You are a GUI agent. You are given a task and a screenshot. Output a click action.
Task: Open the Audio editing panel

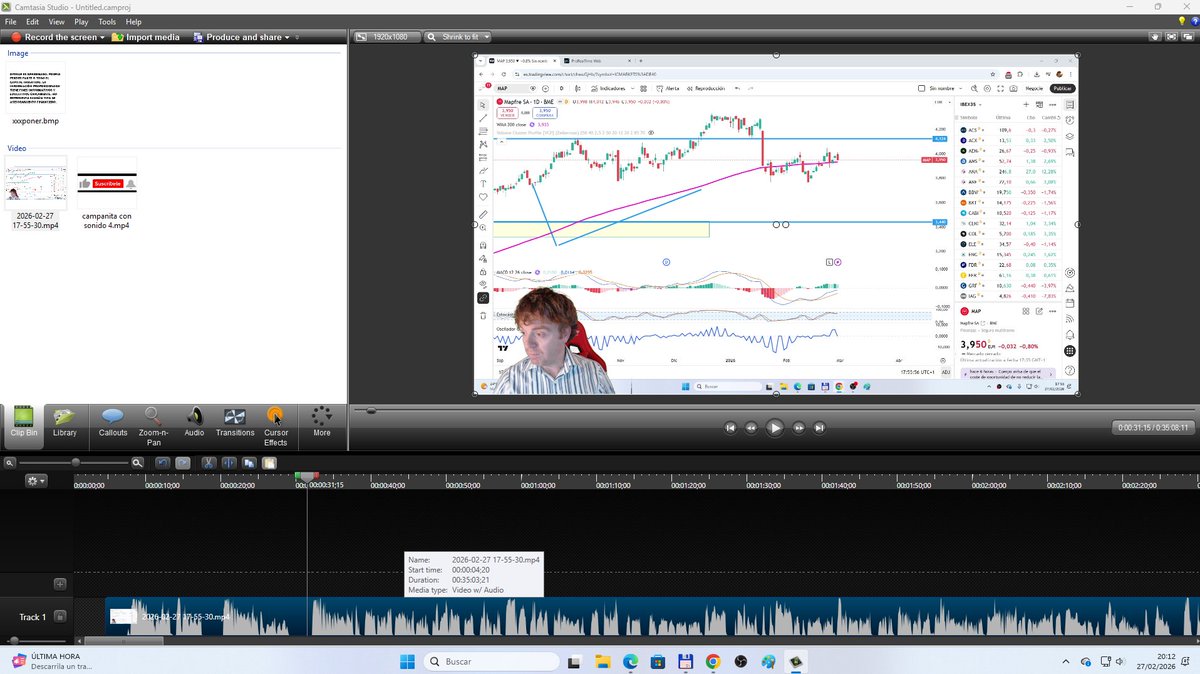point(194,425)
